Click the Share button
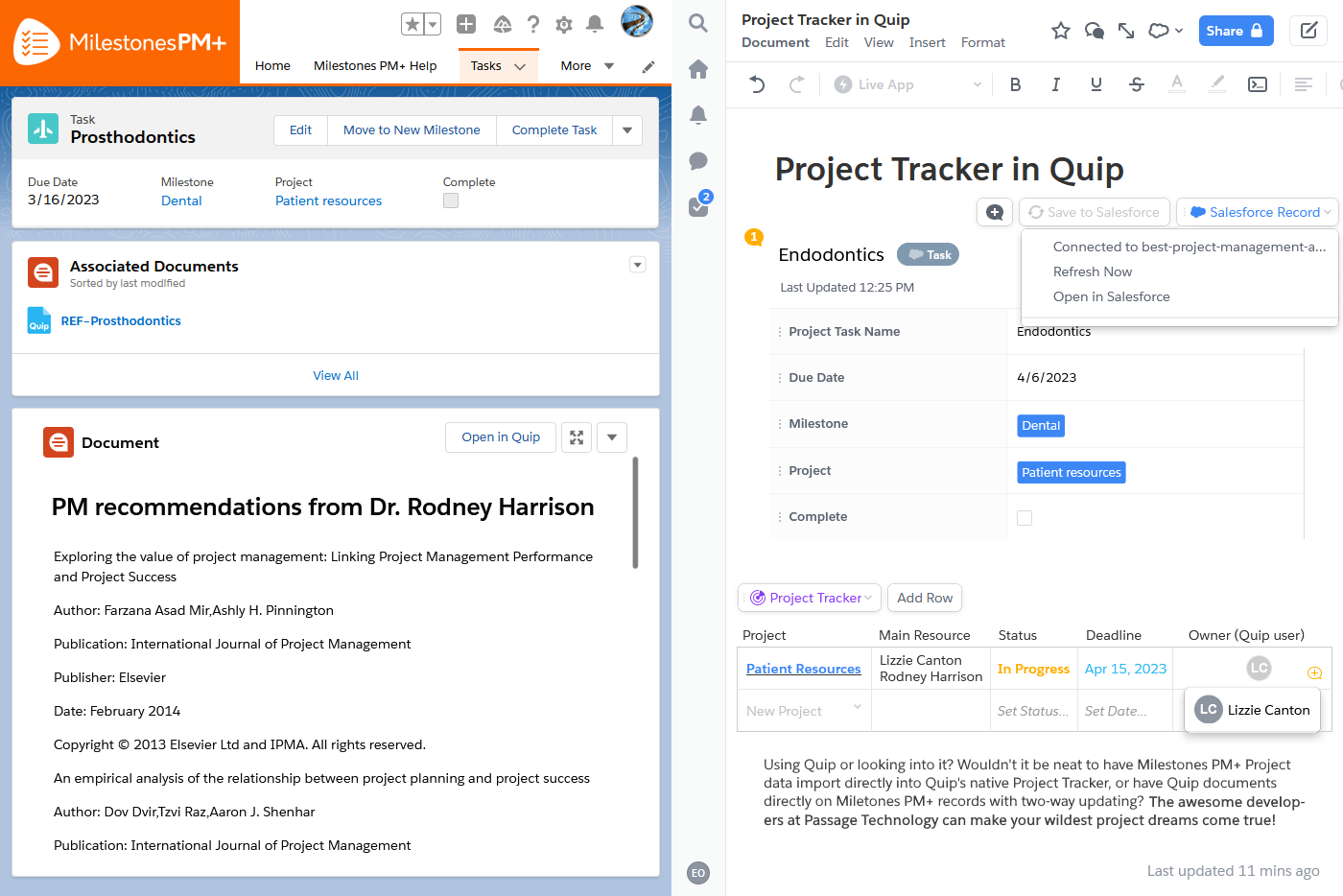 point(1236,31)
